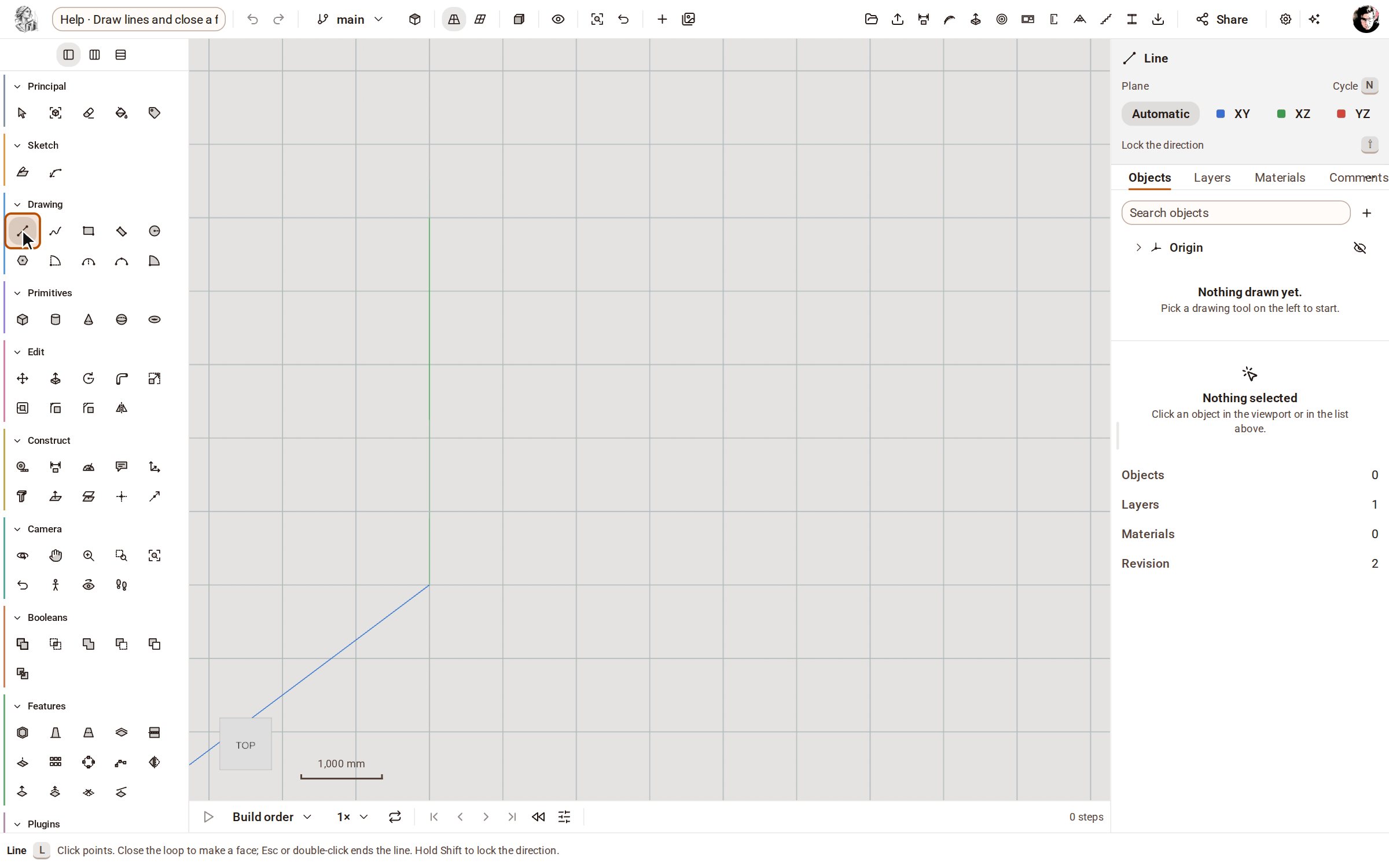
Task: Collapse the Booleans section
Action: click(x=17, y=617)
